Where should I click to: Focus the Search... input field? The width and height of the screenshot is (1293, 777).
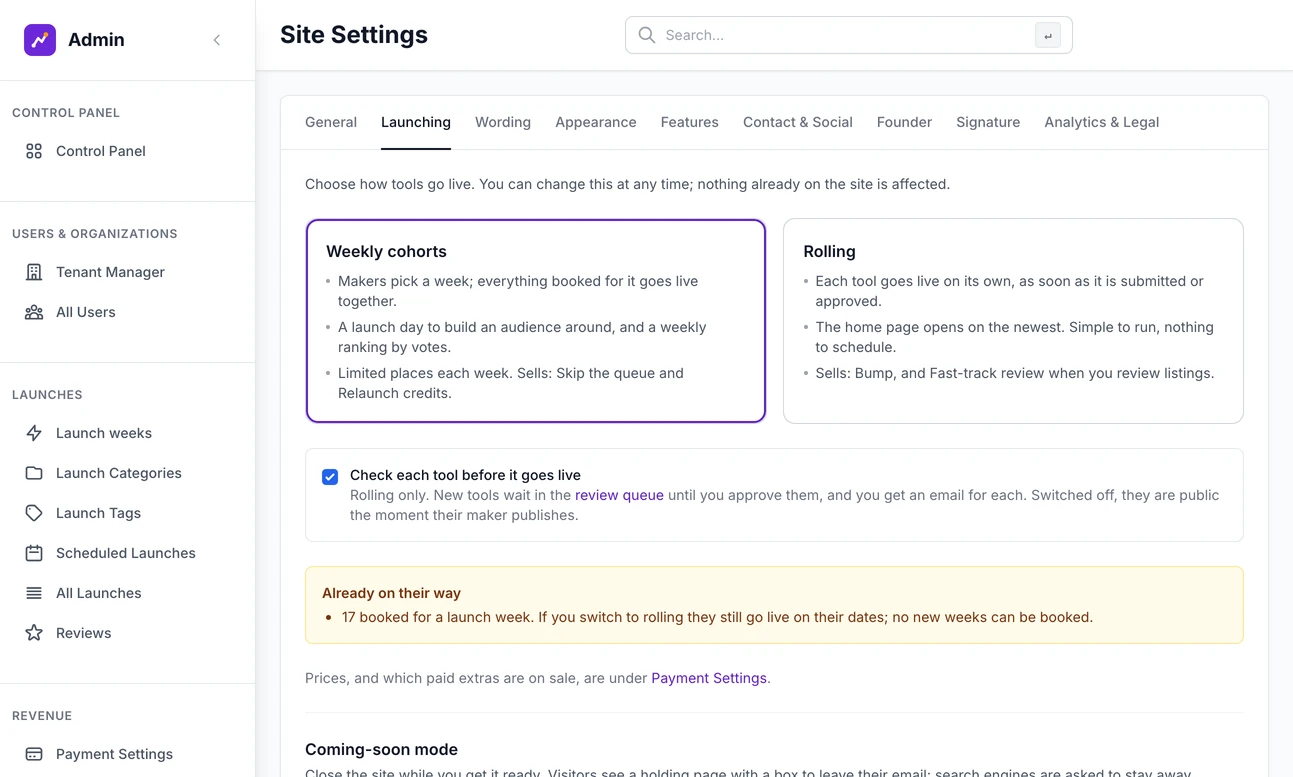coord(848,35)
